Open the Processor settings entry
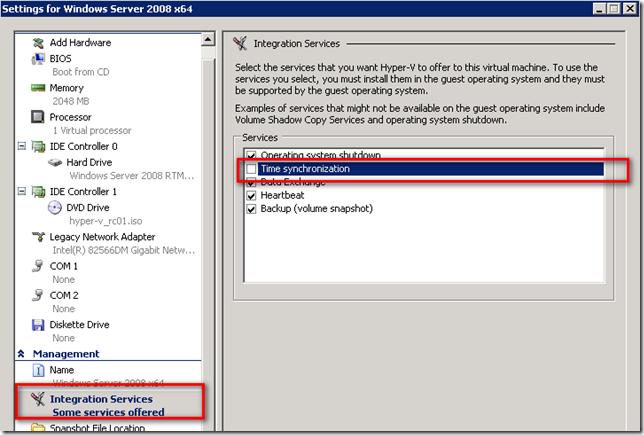Viewport: 644px width, 435px height. click(70, 117)
